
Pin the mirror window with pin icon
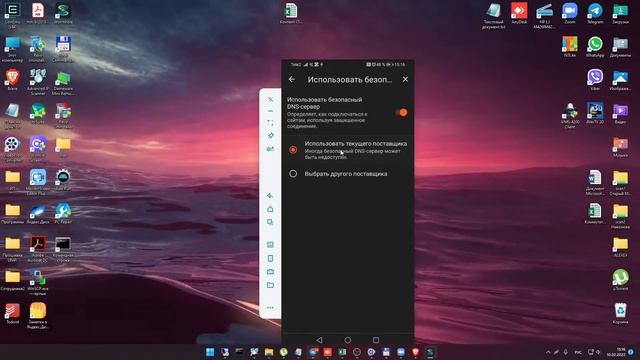[270, 135]
